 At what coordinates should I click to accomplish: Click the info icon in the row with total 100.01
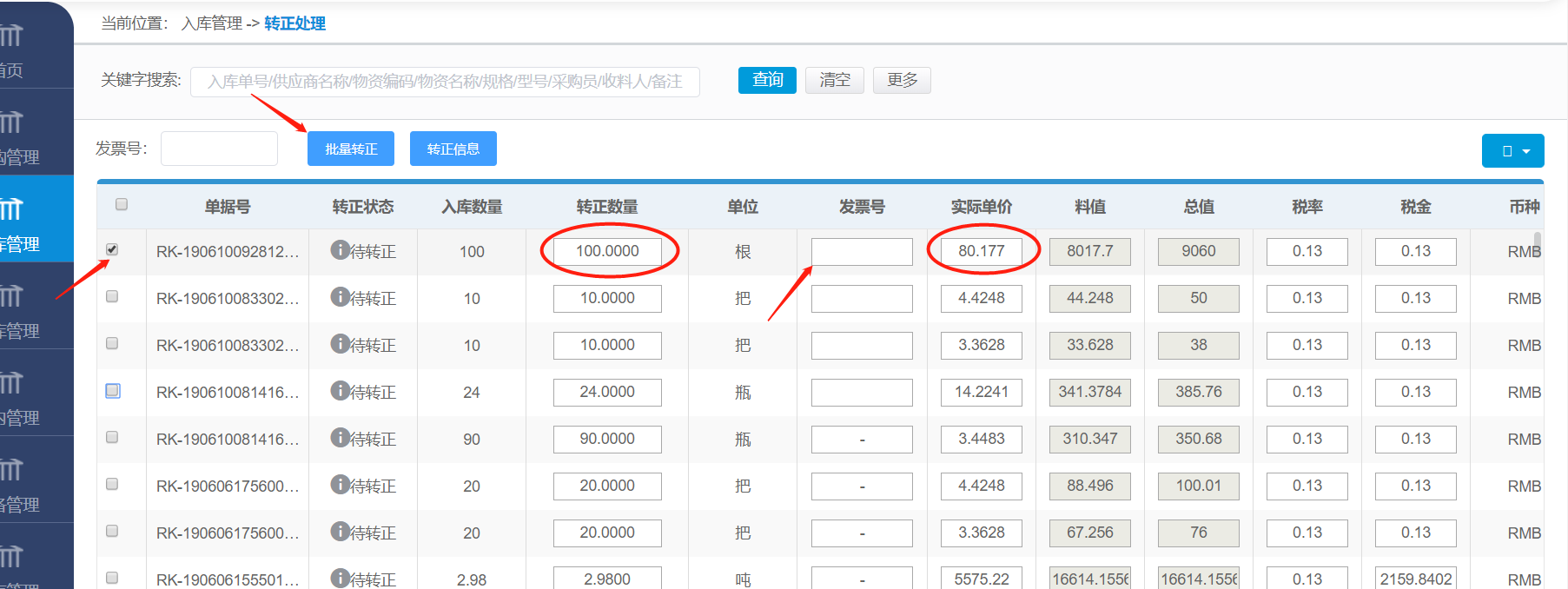tap(340, 485)
